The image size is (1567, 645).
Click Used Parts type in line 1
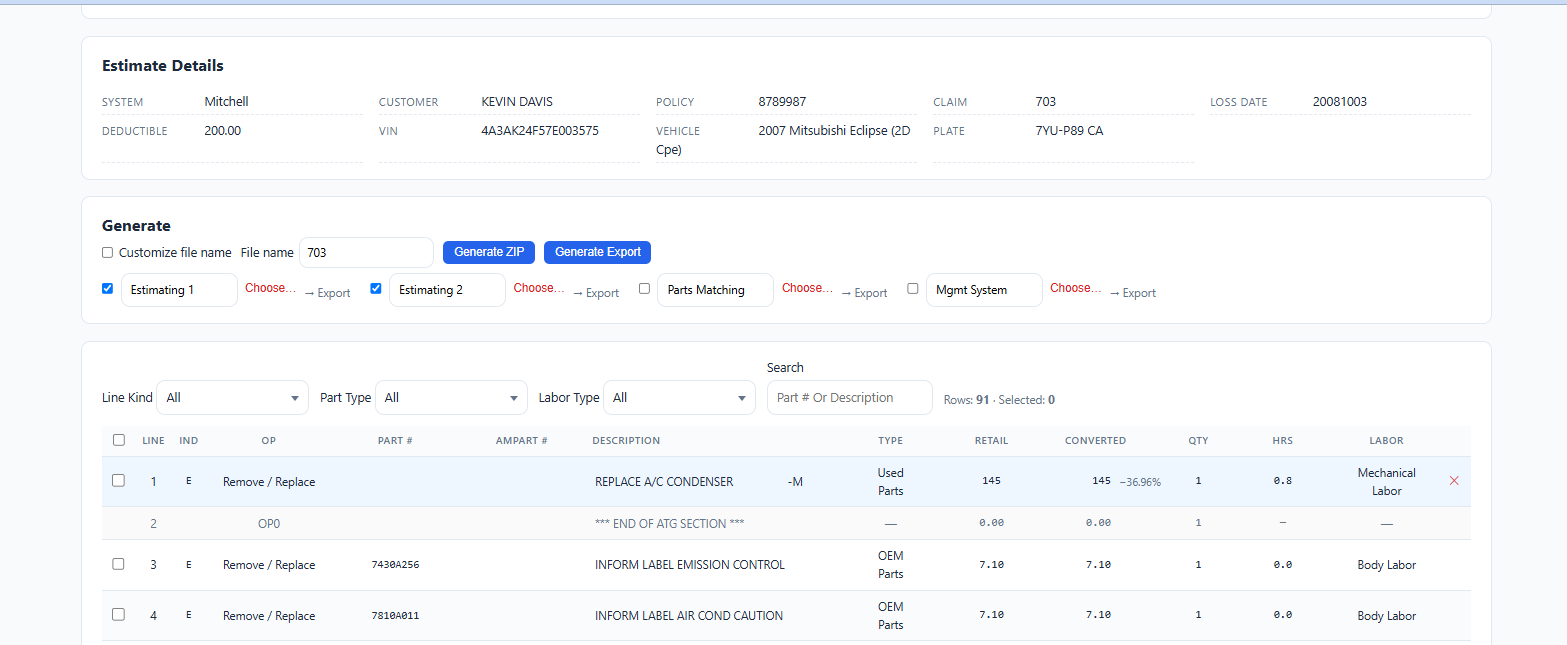[x=890, y=481]
